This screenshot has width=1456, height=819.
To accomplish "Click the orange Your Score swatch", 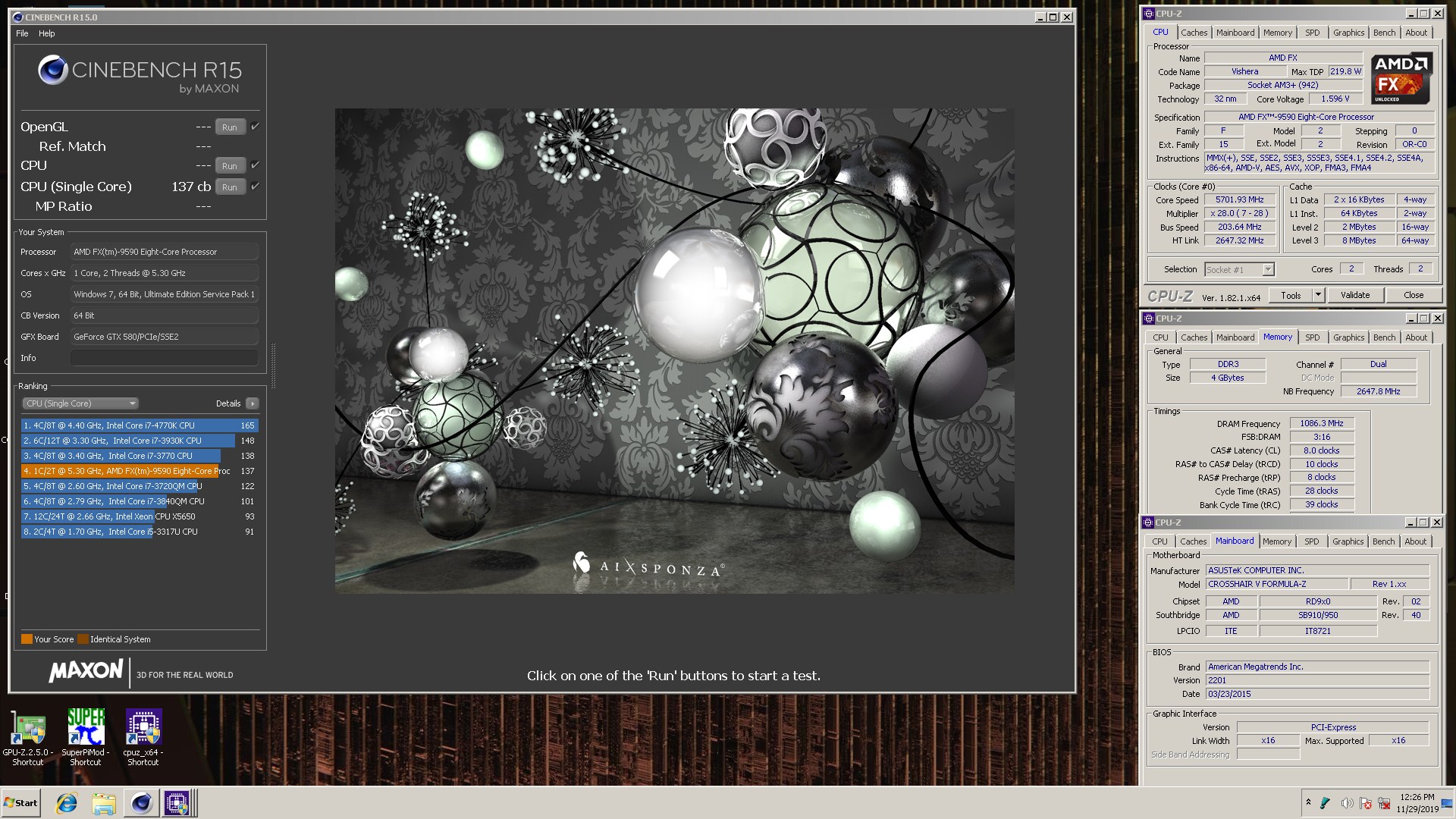I will pyautogui.click(x=27, y=639).
